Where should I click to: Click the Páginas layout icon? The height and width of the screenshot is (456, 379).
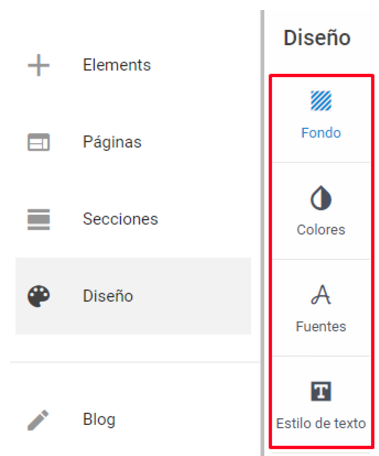39,142
